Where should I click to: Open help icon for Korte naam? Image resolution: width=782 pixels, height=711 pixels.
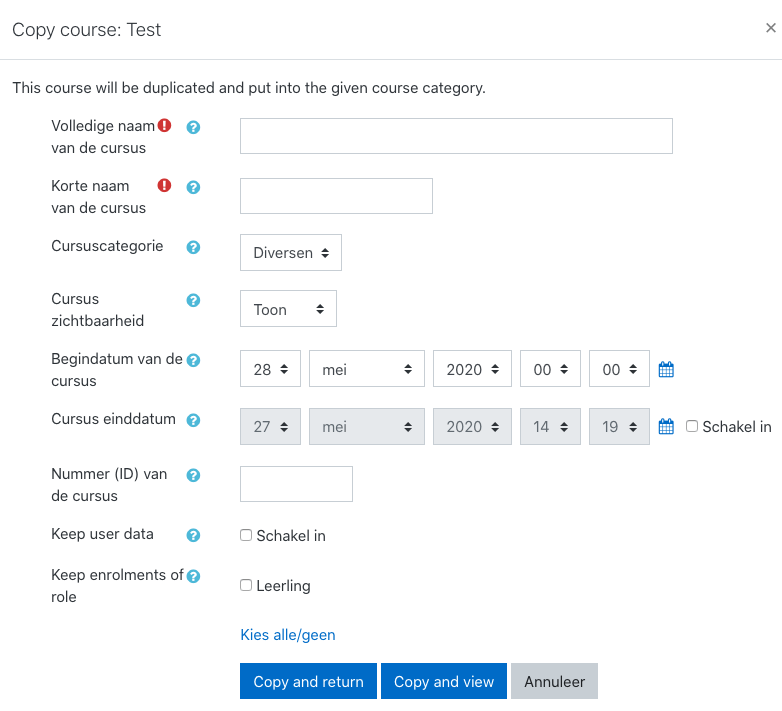[193, 187]
